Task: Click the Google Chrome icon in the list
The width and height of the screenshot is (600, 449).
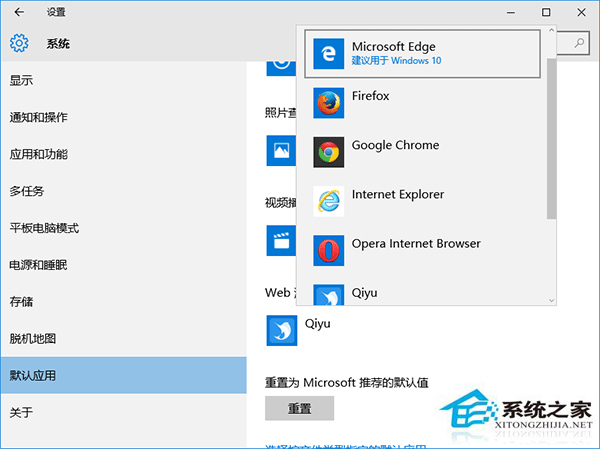Action: pyautogui.click(x=328, y=152)
